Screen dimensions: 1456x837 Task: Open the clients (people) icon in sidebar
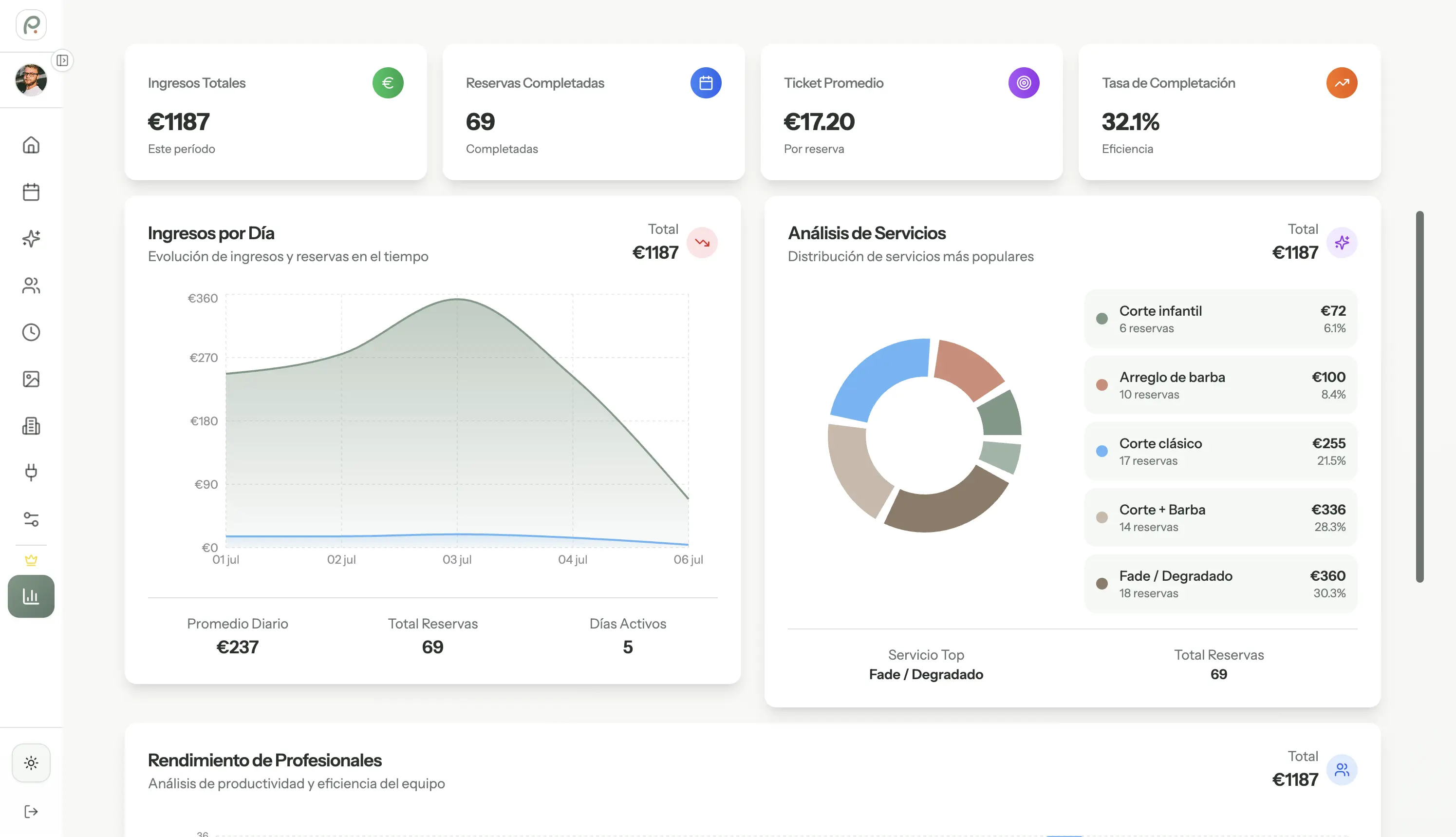point(31,285)
